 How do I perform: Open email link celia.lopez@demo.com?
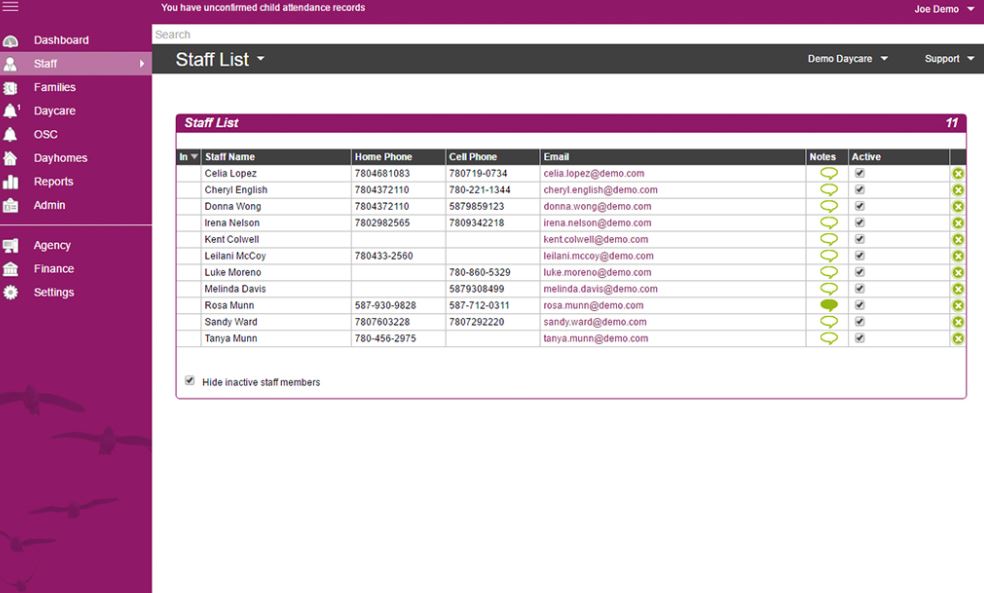tap(594, 173)
